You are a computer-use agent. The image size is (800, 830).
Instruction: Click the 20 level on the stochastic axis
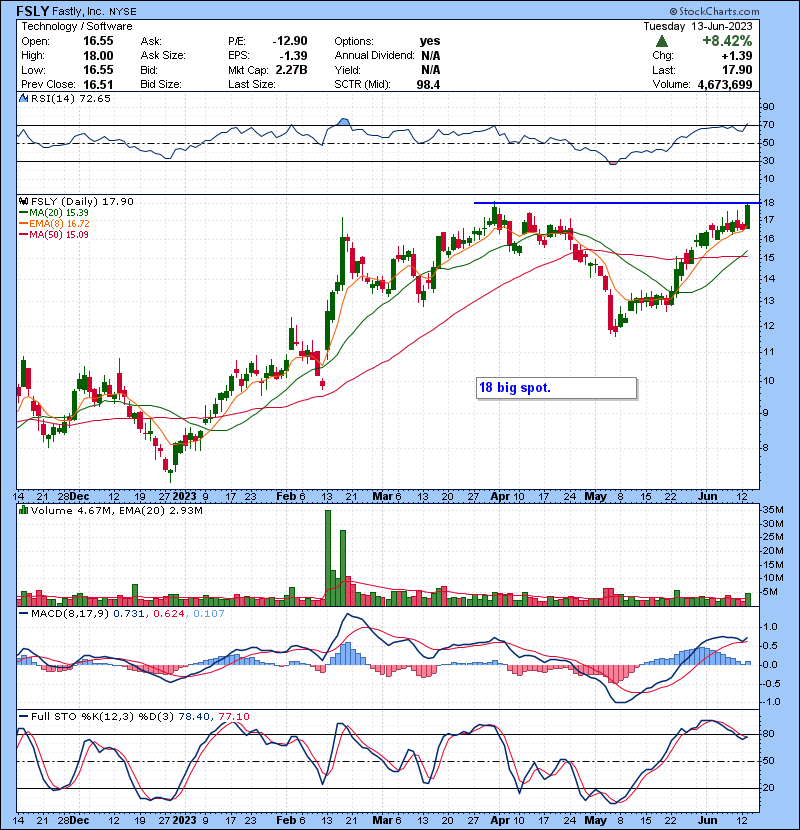point(768,788)
